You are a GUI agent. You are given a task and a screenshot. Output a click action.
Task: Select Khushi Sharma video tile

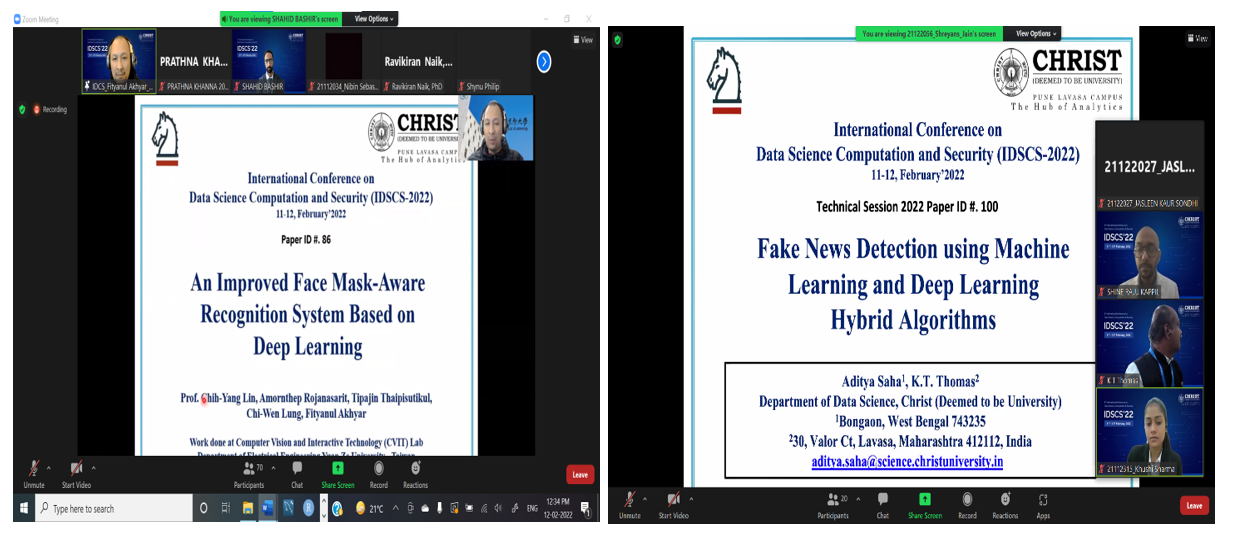click(1149, 433)
